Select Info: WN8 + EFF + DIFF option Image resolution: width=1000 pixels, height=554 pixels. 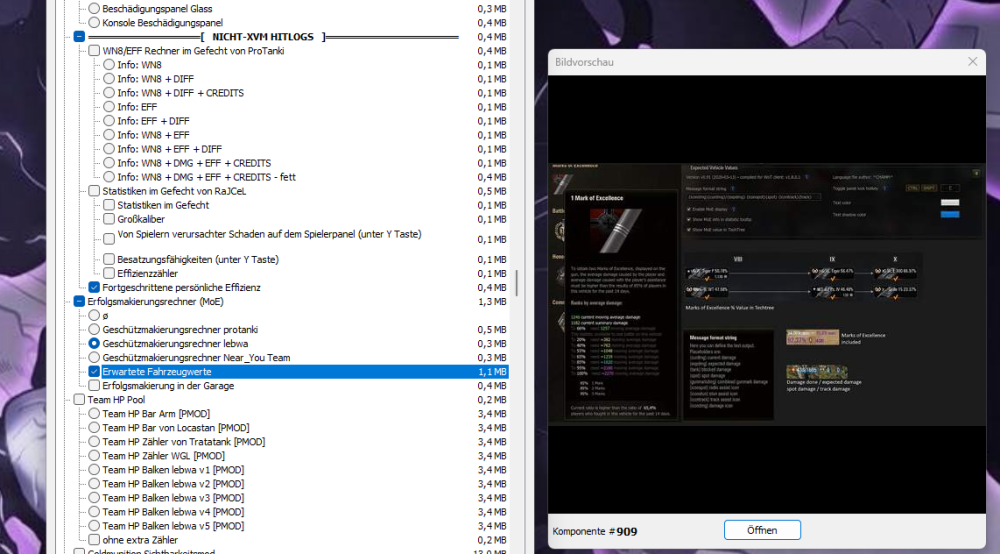(109, 149)
